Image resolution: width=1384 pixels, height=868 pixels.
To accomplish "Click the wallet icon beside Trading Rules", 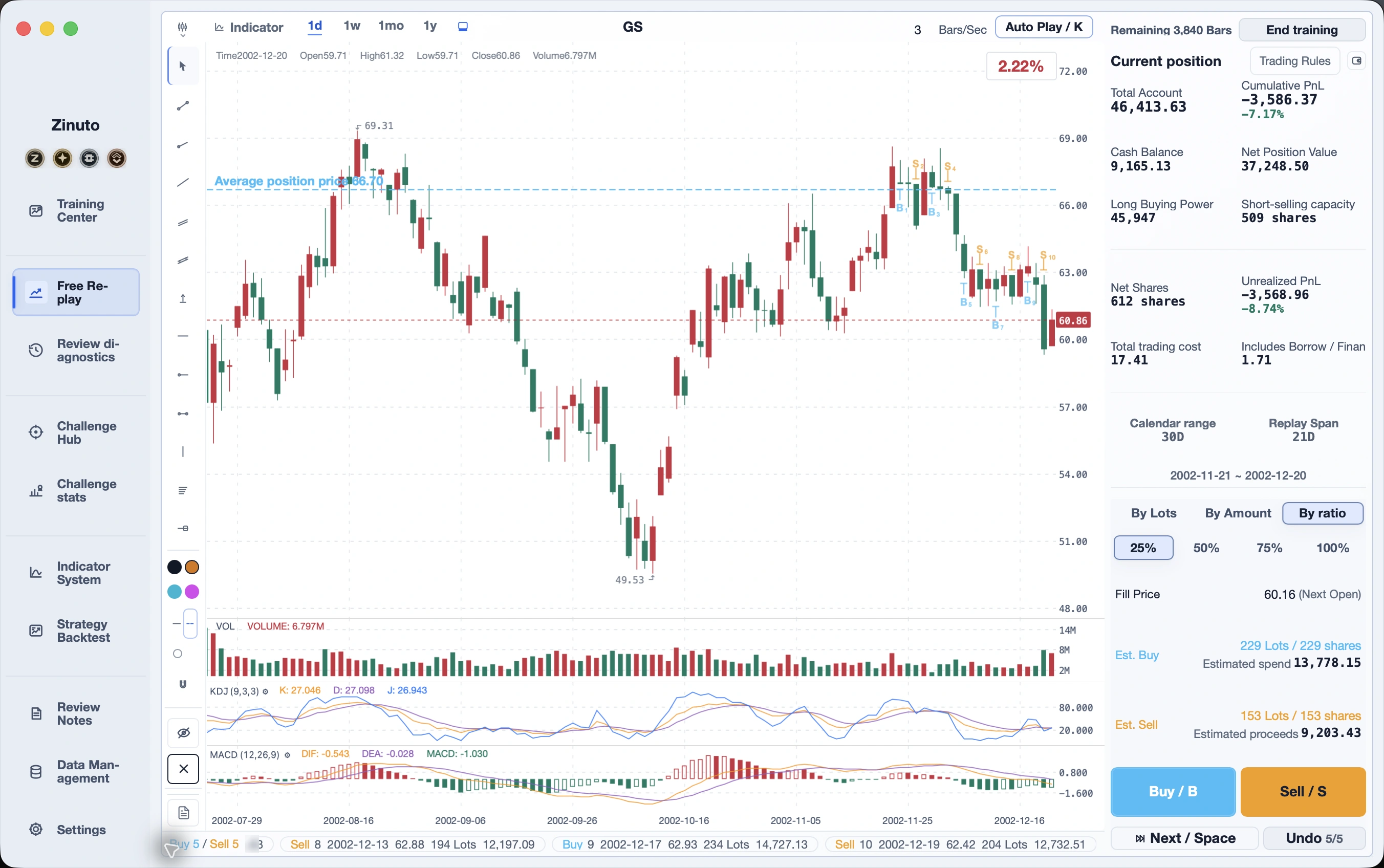I will [1356, 61].
